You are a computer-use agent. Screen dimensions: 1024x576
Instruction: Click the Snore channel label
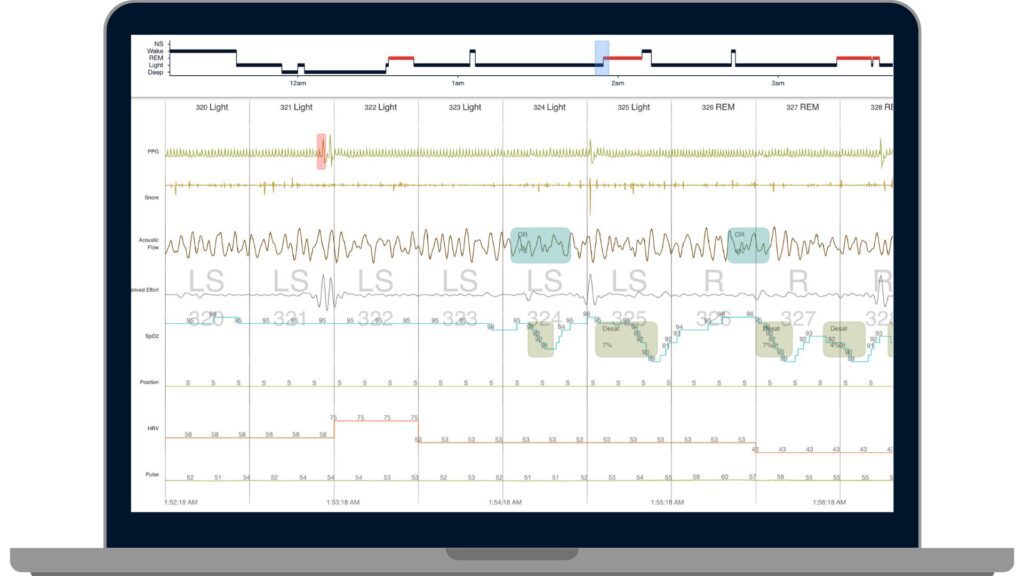pyautogui.click(x=150, y=197)
